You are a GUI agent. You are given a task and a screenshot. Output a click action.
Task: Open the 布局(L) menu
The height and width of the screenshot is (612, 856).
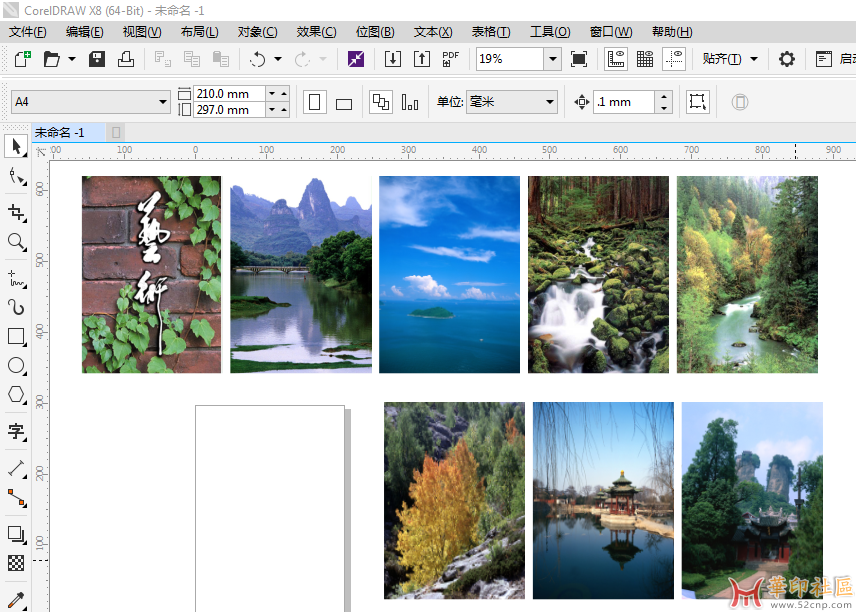(x=200, y=32)
